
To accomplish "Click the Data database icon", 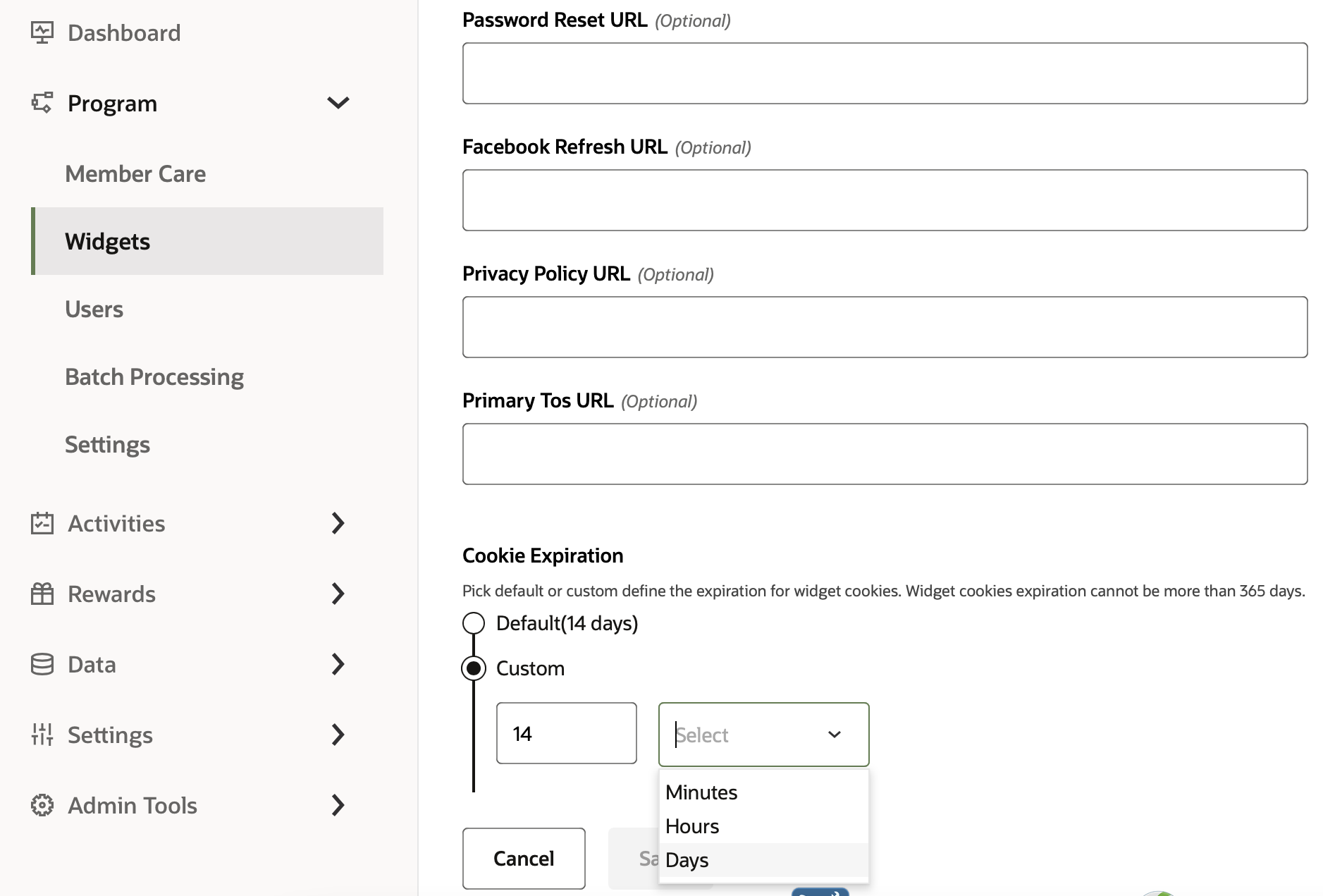I will click(42, 664).
